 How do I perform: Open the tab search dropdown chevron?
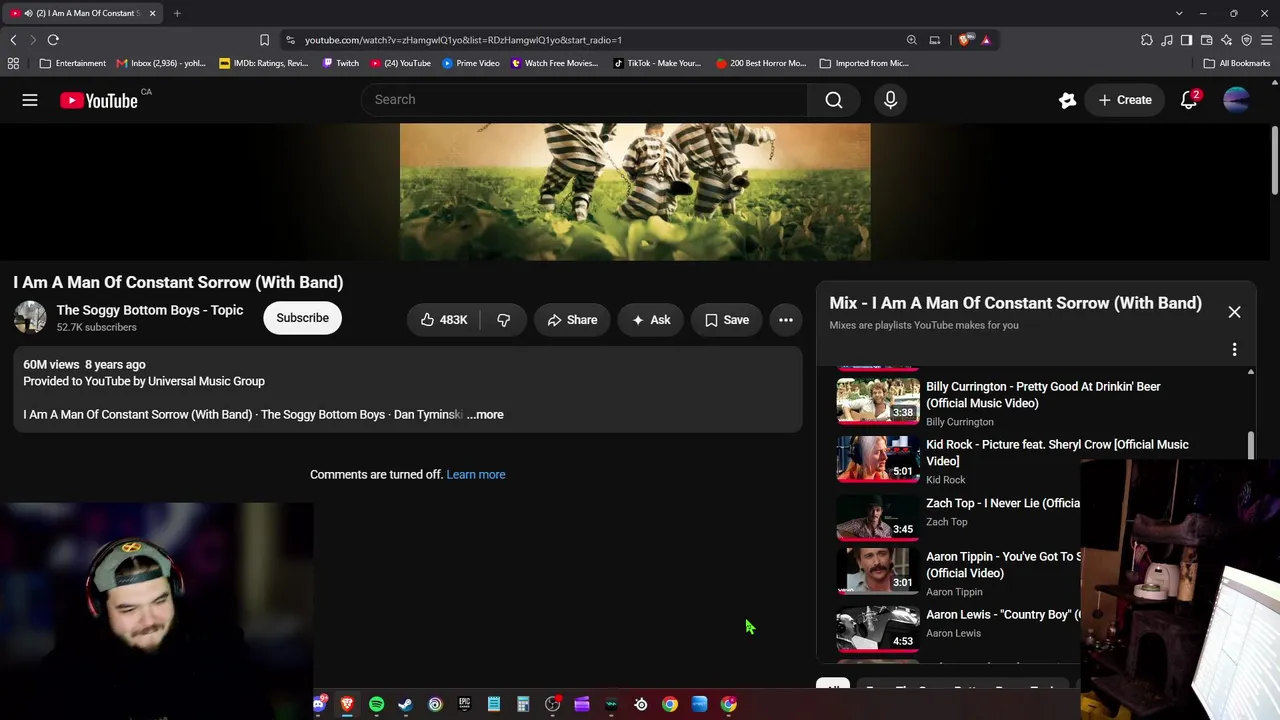point(1179,13)
